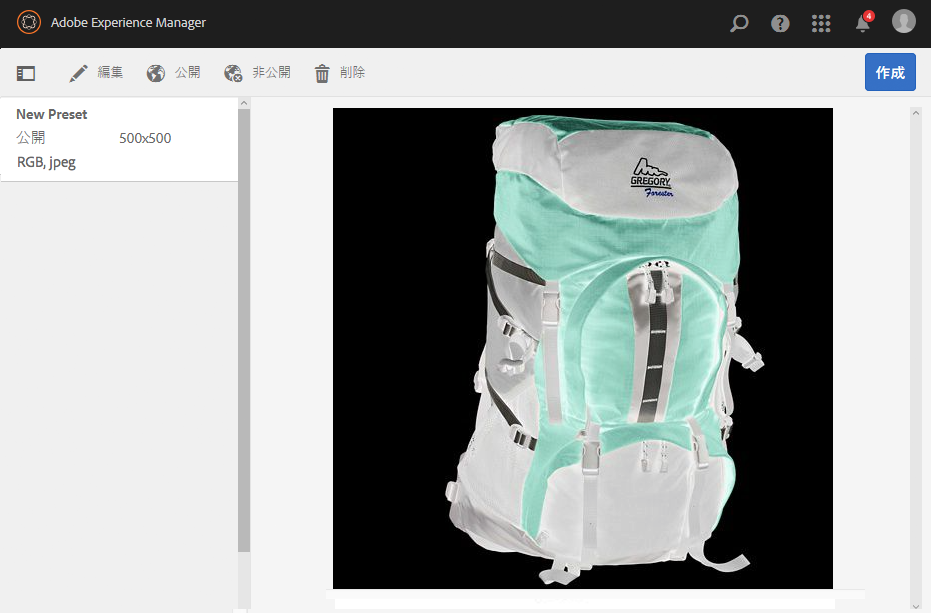
Task: Click the 編集 label in toolbar
Action: 110,72
